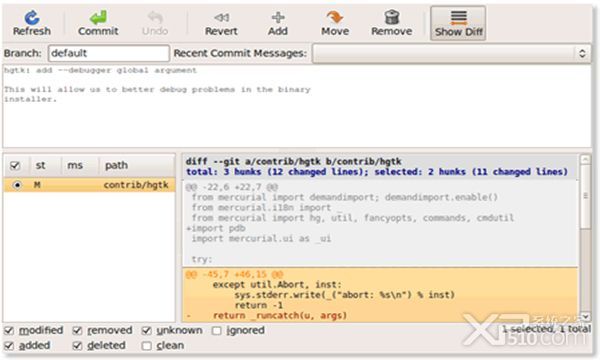The height and width of the screenshot is (360, 600).
Task: Click the '+import pdb' diff line
Action: (216, 228)
